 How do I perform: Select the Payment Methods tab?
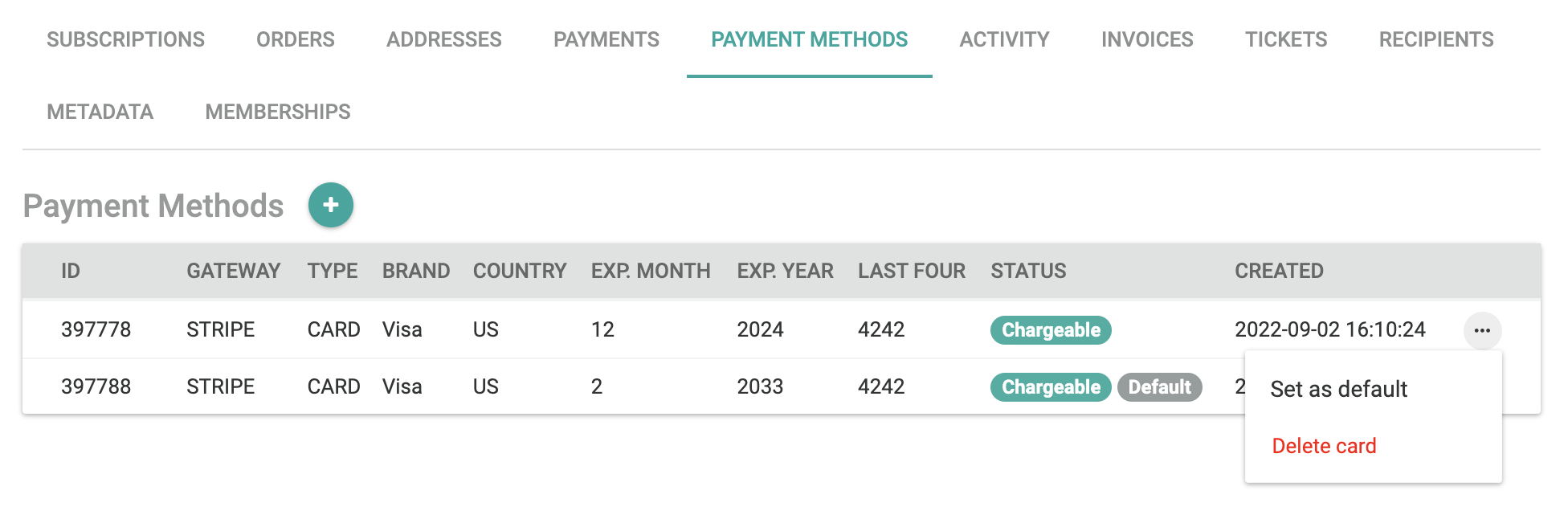809,39
